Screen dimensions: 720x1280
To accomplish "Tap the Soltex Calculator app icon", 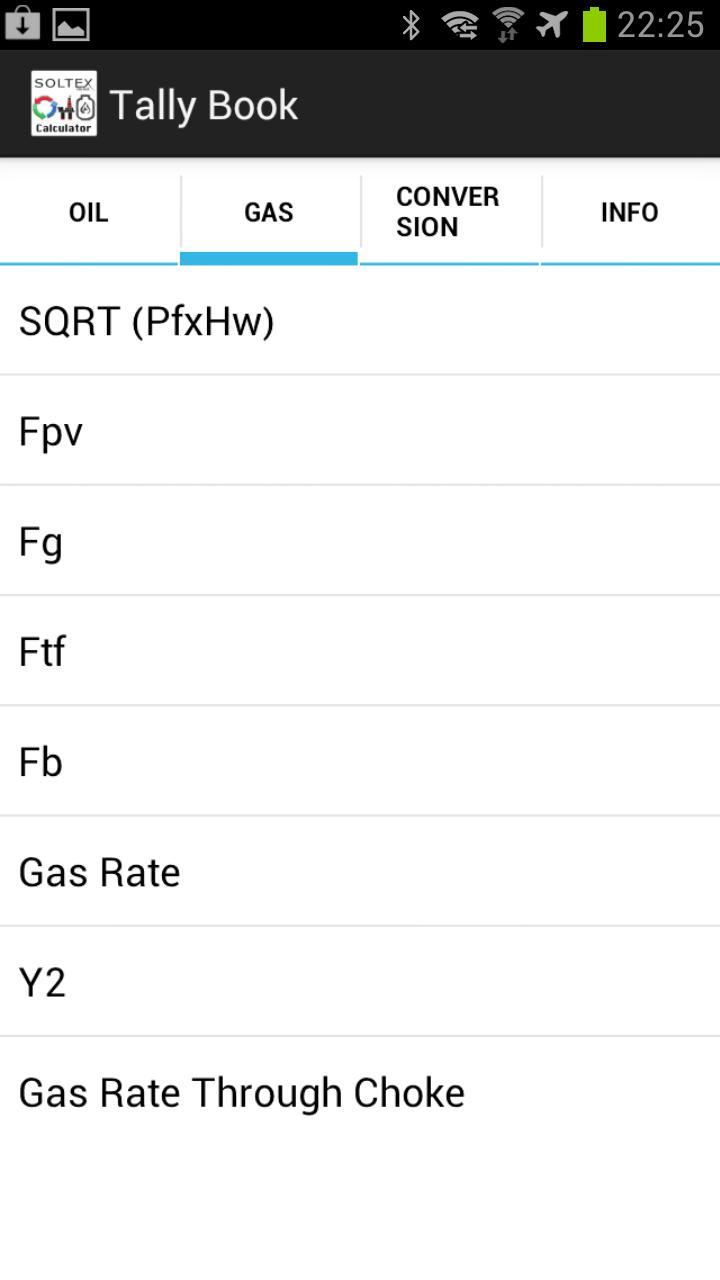I will [64, 104].
